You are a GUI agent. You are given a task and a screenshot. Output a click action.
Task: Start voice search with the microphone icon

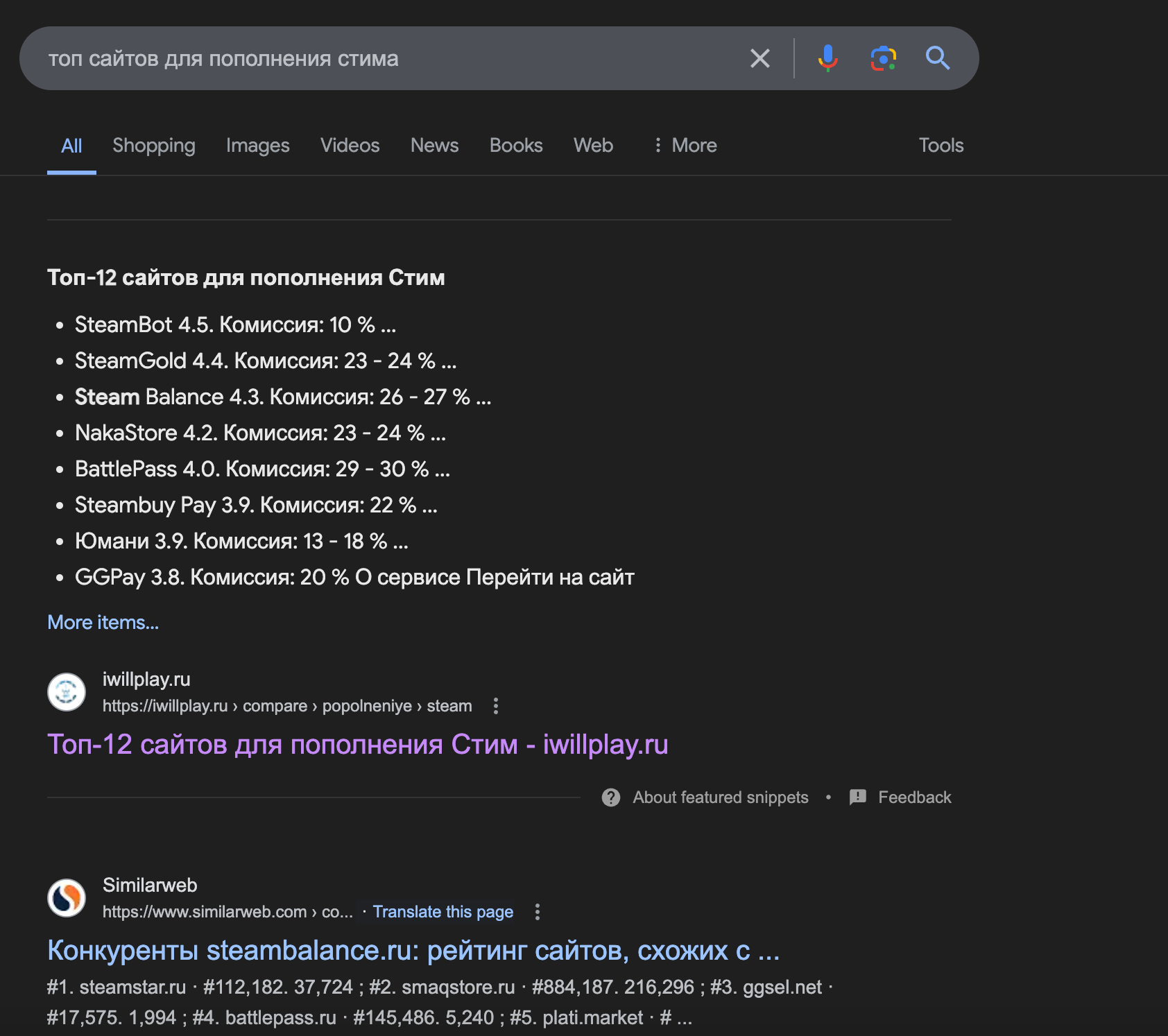point(827,58)
